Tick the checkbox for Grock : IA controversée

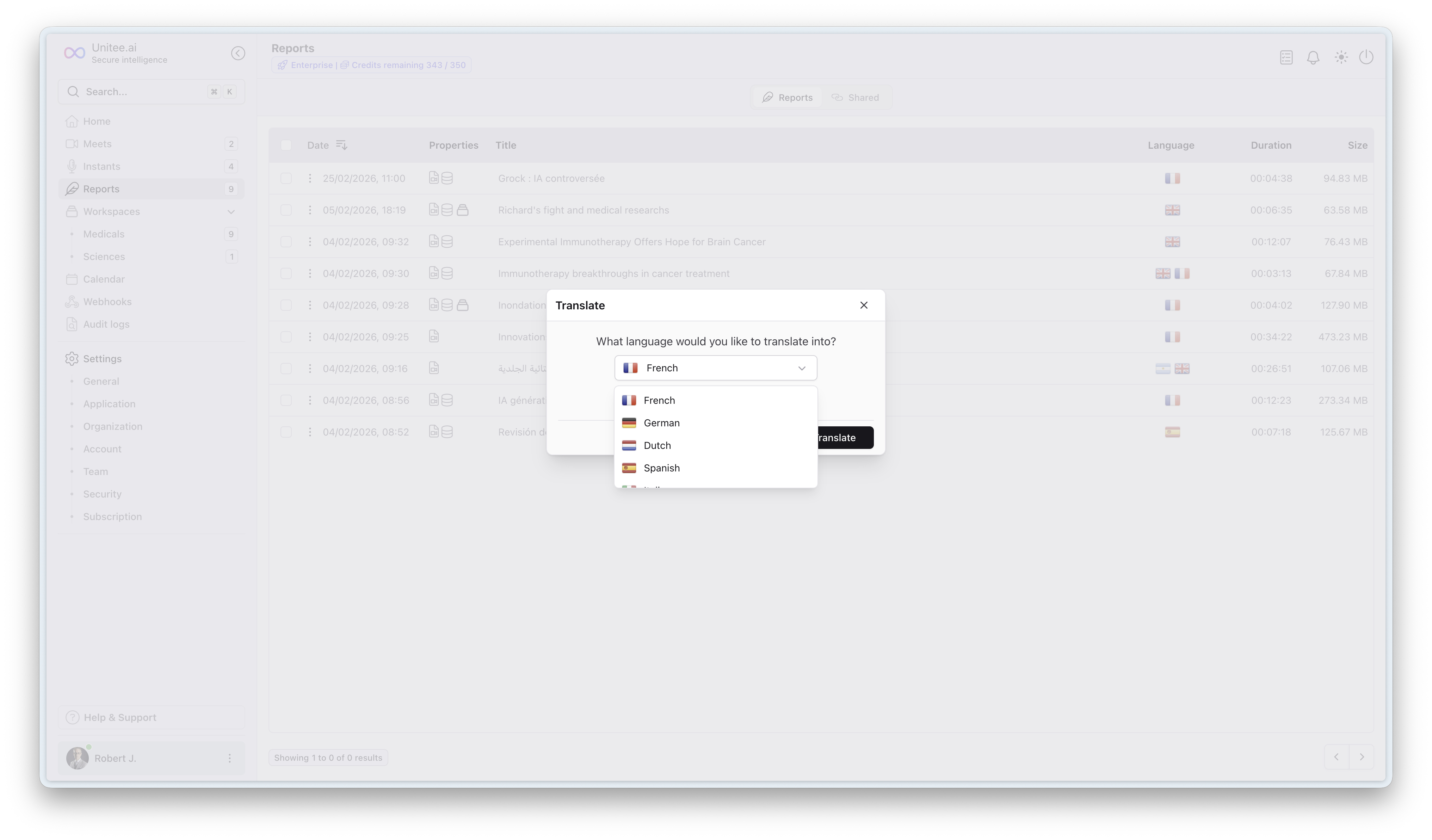click(x=286, y=178)
